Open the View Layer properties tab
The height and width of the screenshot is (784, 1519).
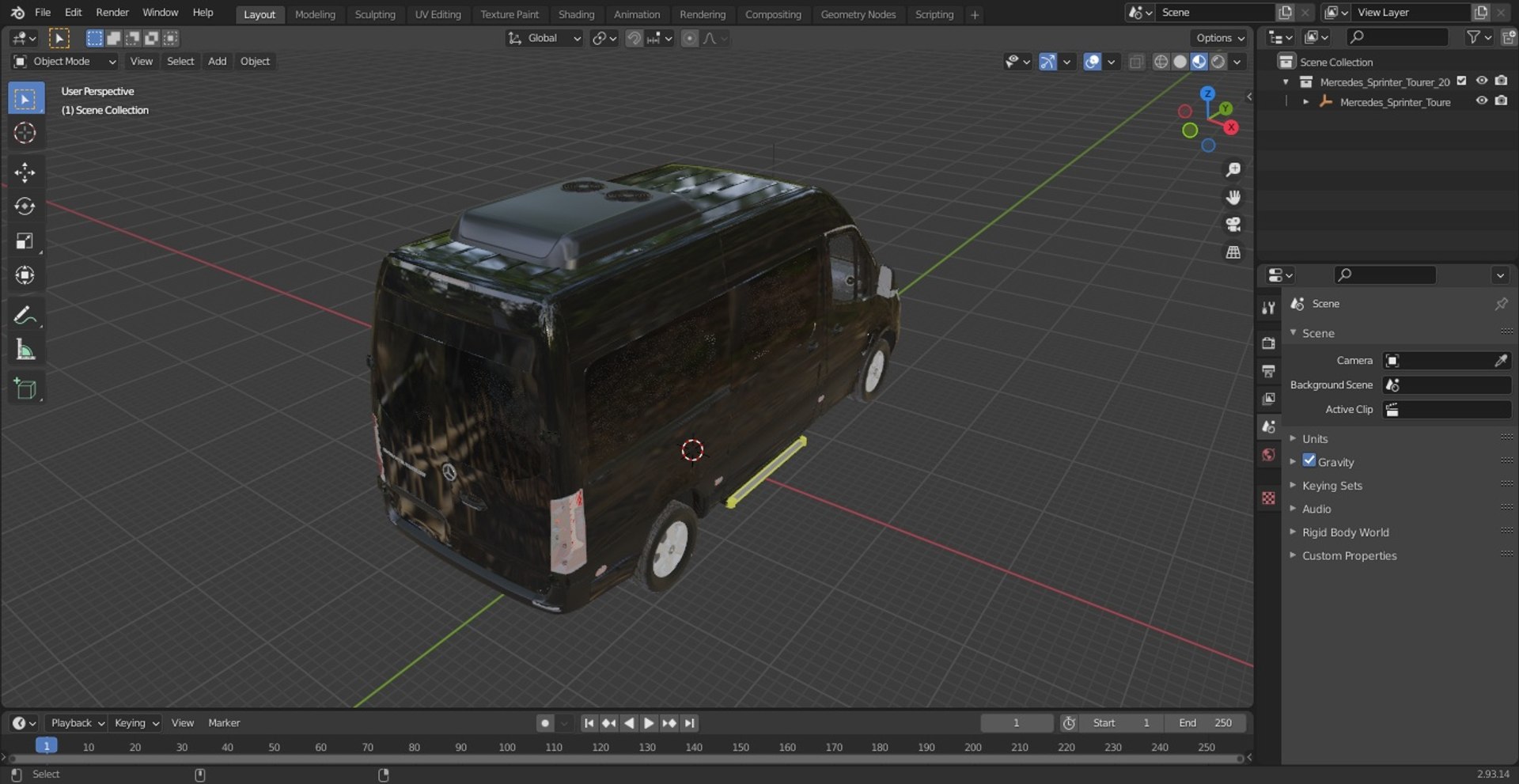[1269, 398]
